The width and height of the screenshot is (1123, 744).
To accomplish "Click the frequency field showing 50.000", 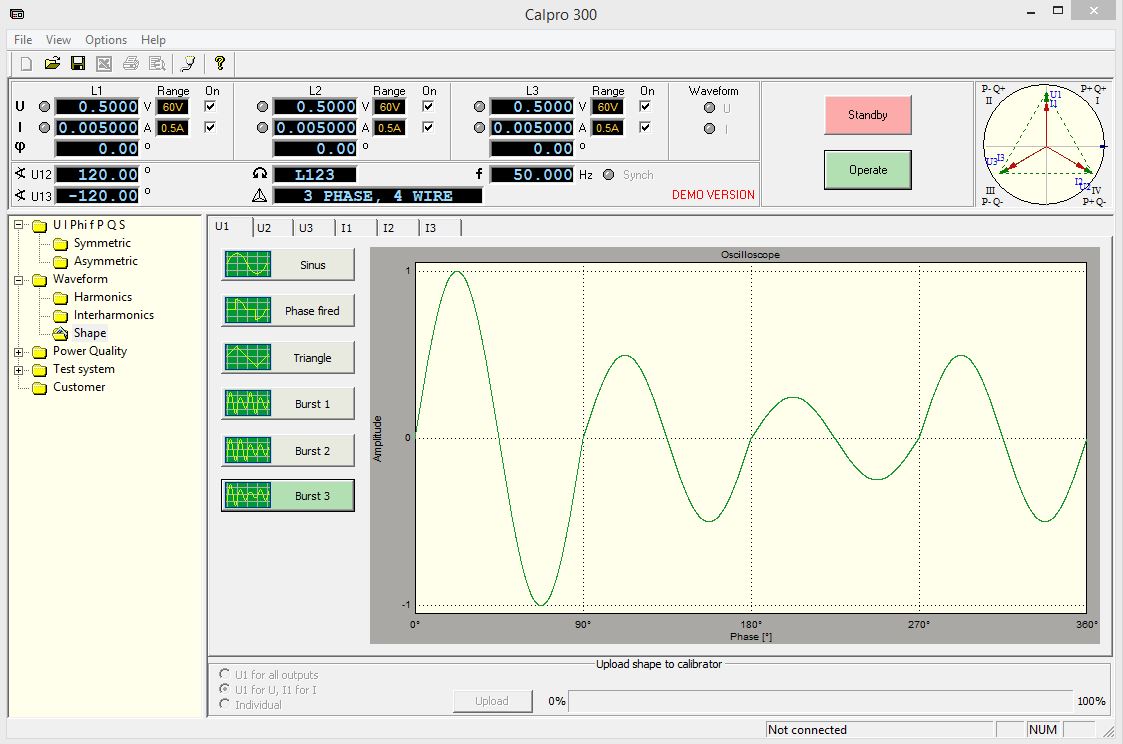I will point(532,174).
